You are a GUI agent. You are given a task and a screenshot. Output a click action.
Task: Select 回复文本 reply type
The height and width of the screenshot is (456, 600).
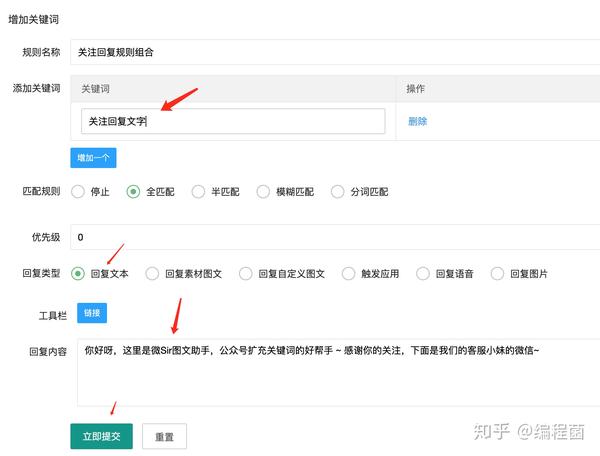[78, 274]
